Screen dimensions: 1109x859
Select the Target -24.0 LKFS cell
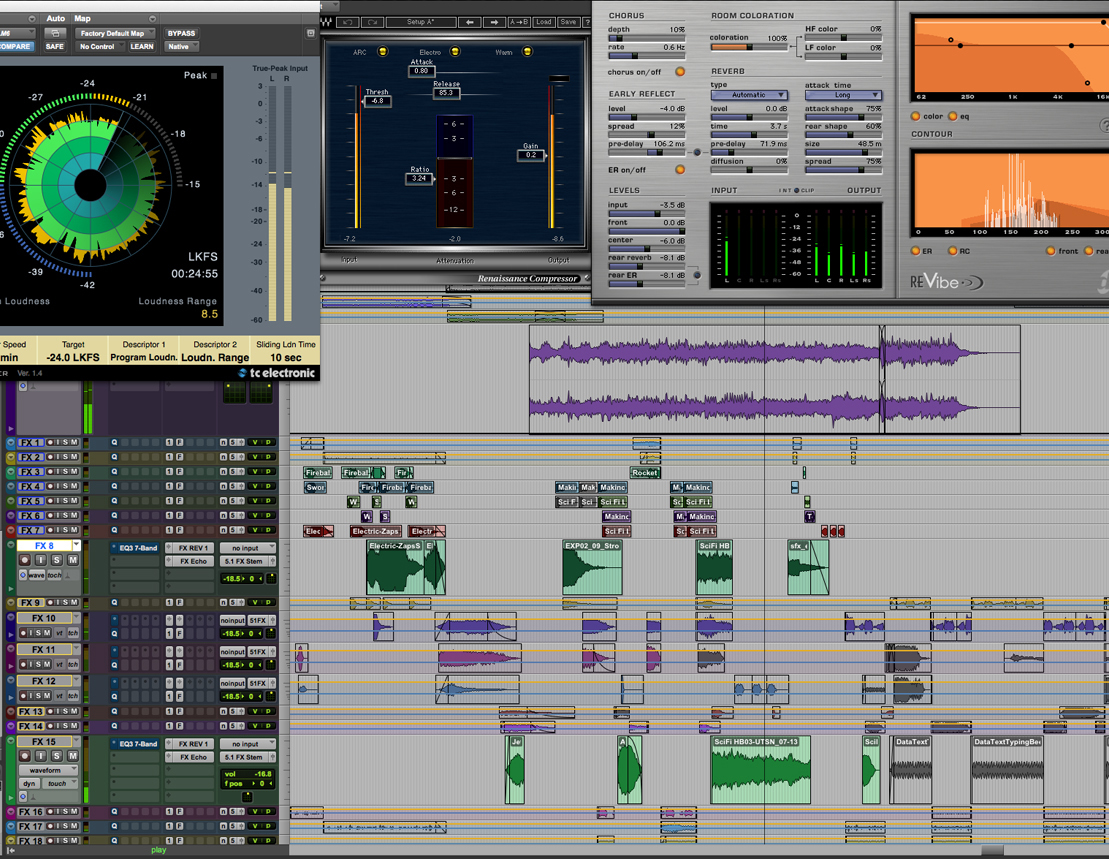(73, 351)
